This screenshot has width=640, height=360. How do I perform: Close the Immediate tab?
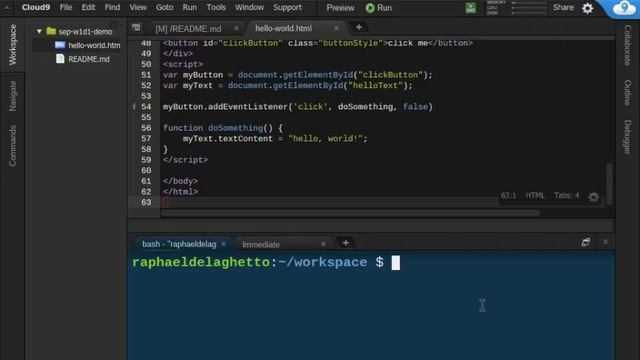pos(323,244)
